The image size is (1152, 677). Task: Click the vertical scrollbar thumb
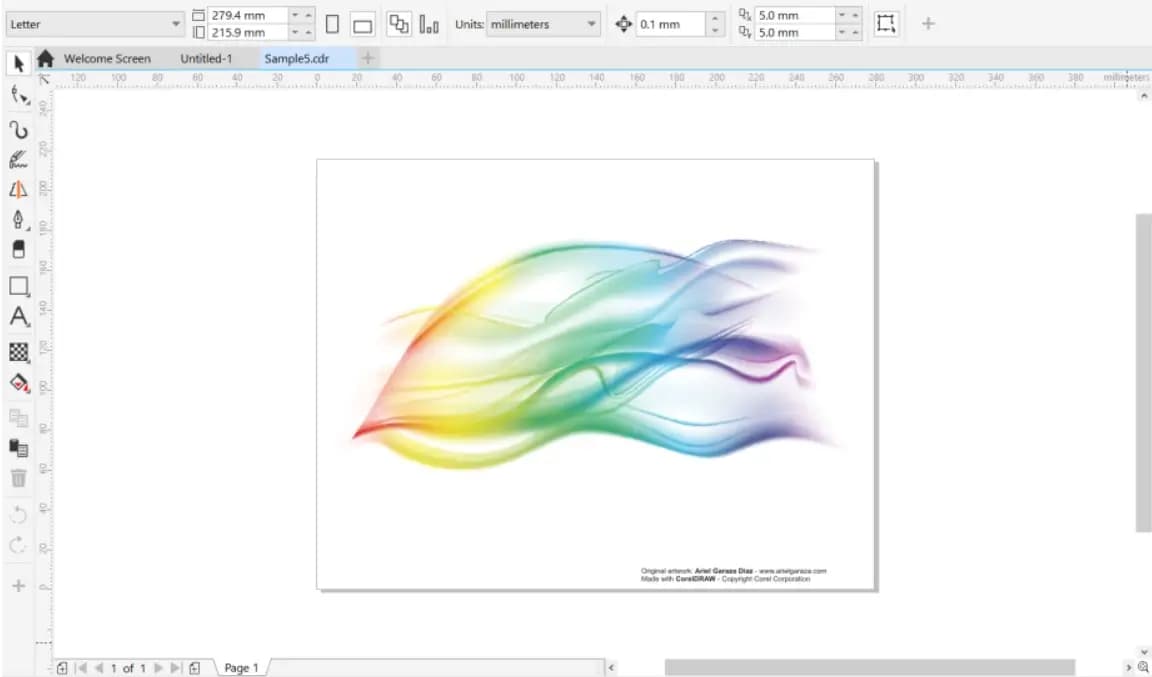click(1144, 373)
